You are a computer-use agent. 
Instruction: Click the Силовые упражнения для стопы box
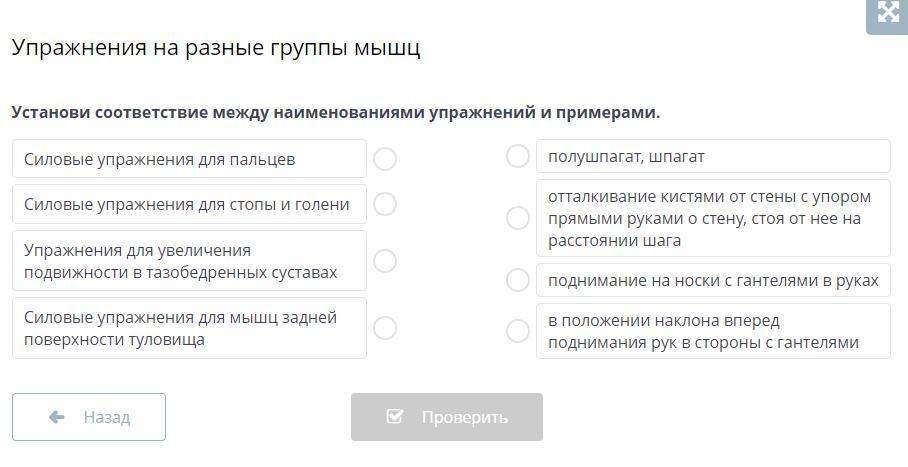pos(189,204)
